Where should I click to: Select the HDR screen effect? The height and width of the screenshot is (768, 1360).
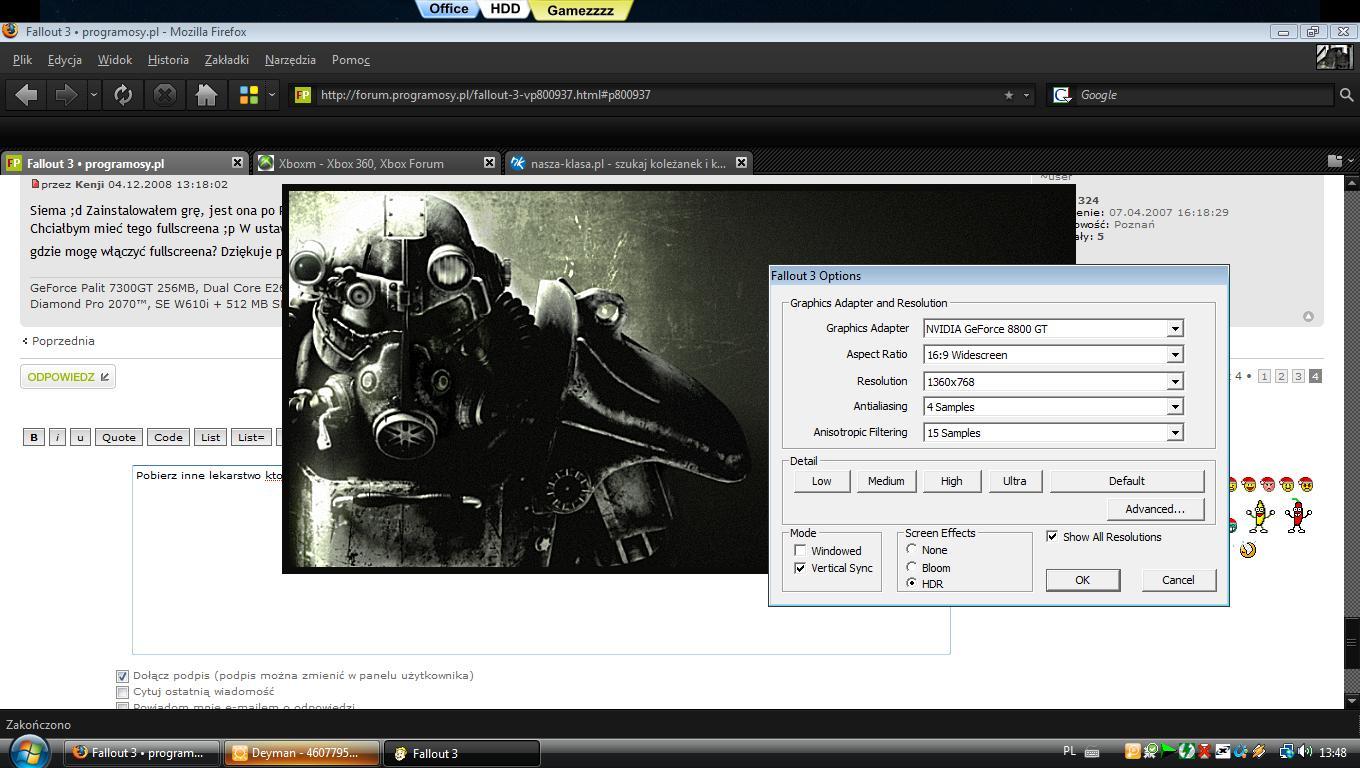point(911,583)
